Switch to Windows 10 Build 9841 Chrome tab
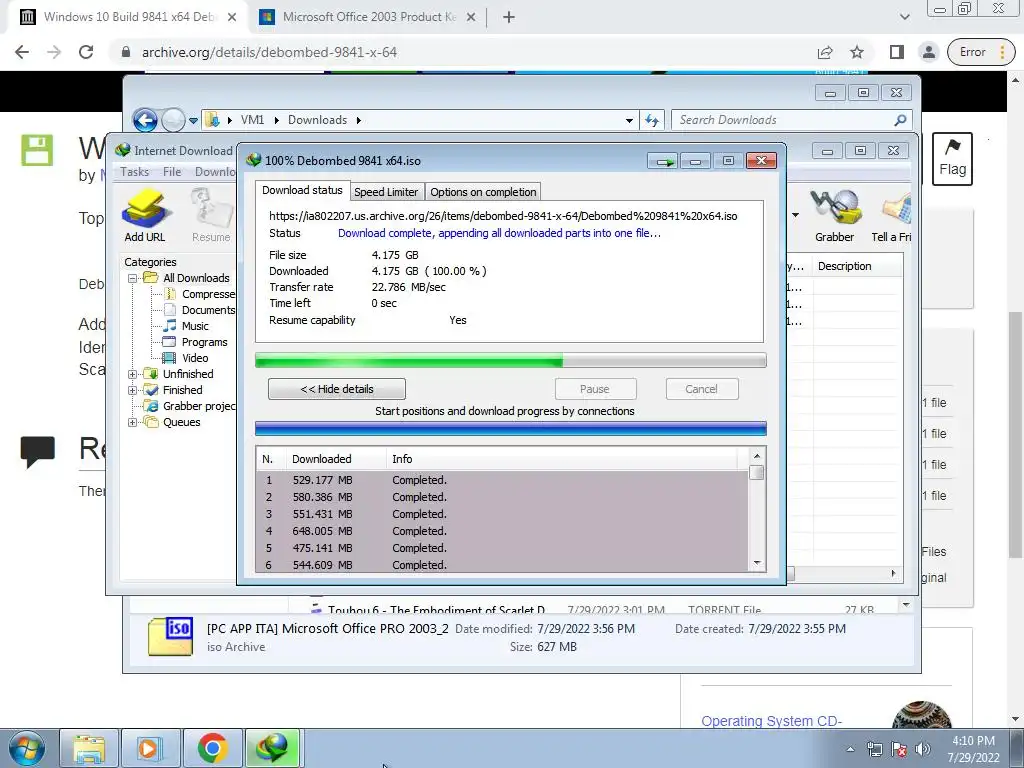Image resolution: width=1024 pixels, height=768 pixels. pos(129,17)
